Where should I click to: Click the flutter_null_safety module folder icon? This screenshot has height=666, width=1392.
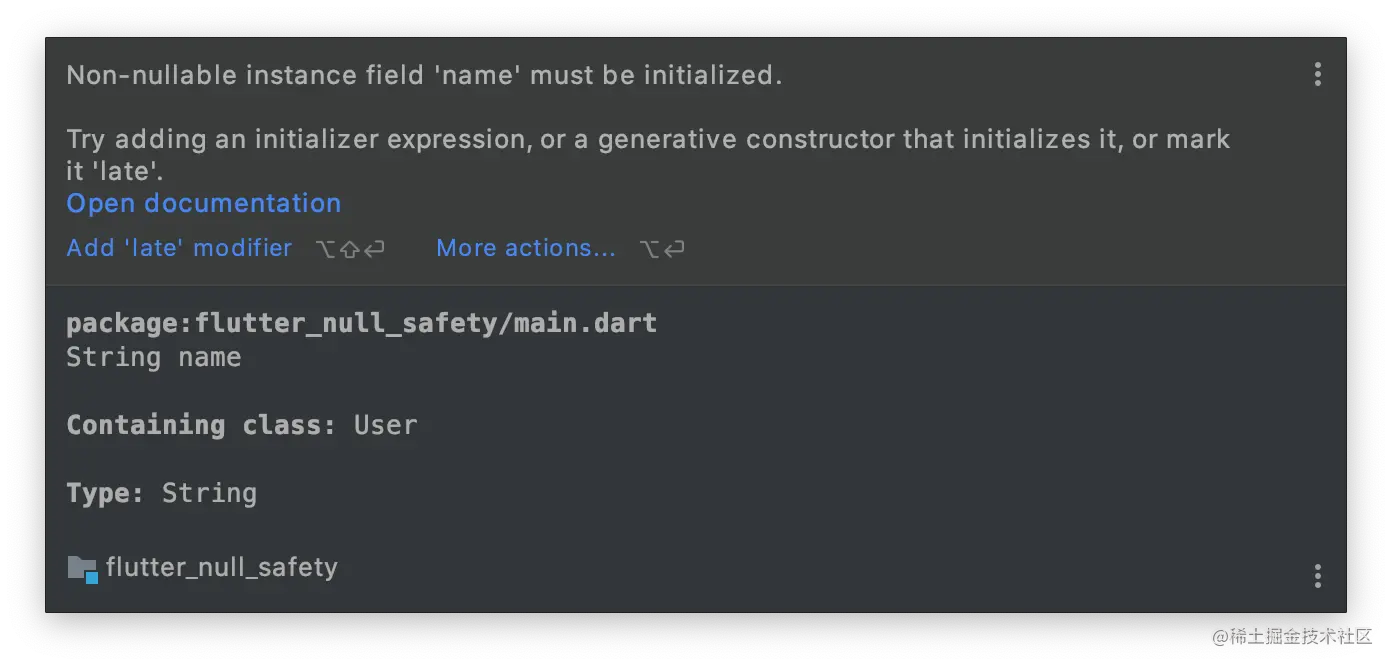click(x=82, y=569)
